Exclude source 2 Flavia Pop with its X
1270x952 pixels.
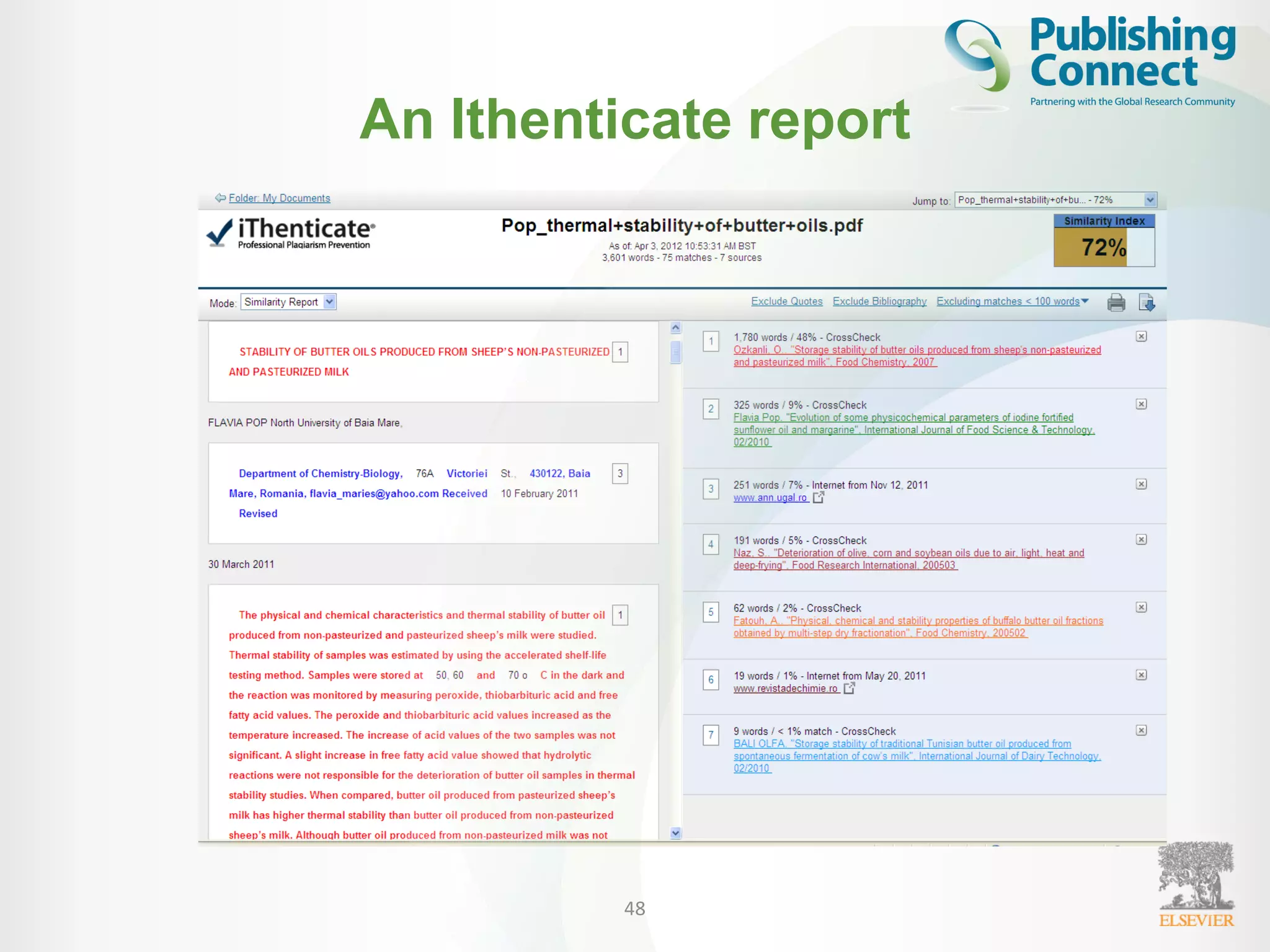1141,404
